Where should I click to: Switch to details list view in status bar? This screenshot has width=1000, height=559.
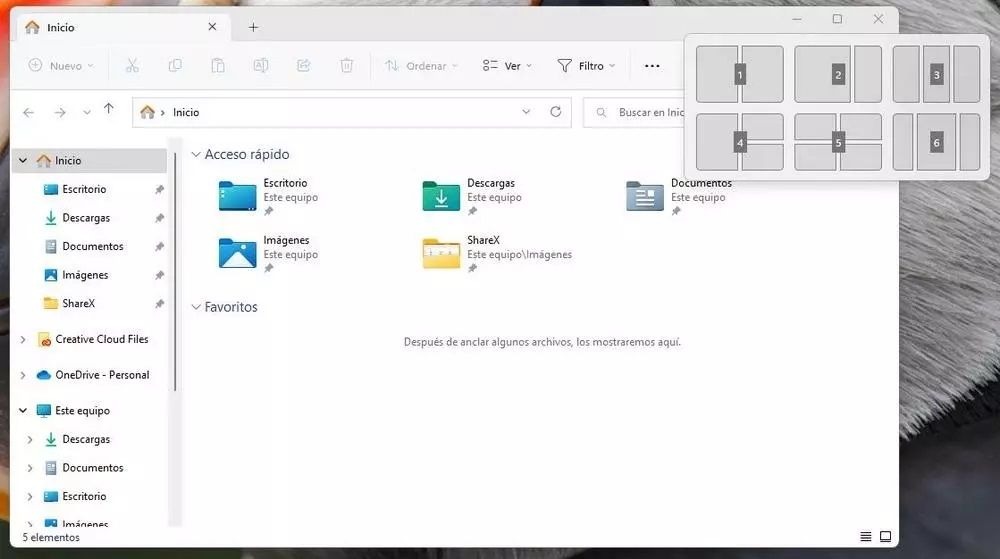[866, 537]
